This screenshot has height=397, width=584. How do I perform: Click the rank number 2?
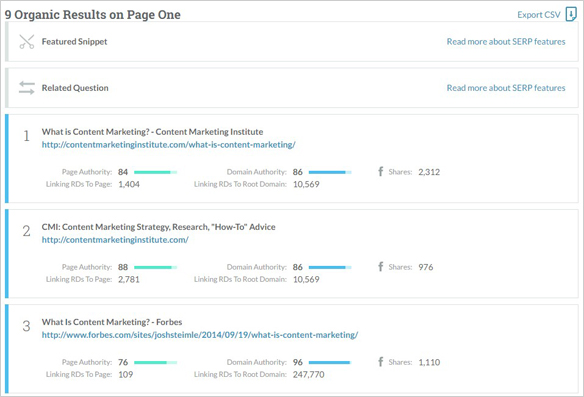(x=26, y=231)
